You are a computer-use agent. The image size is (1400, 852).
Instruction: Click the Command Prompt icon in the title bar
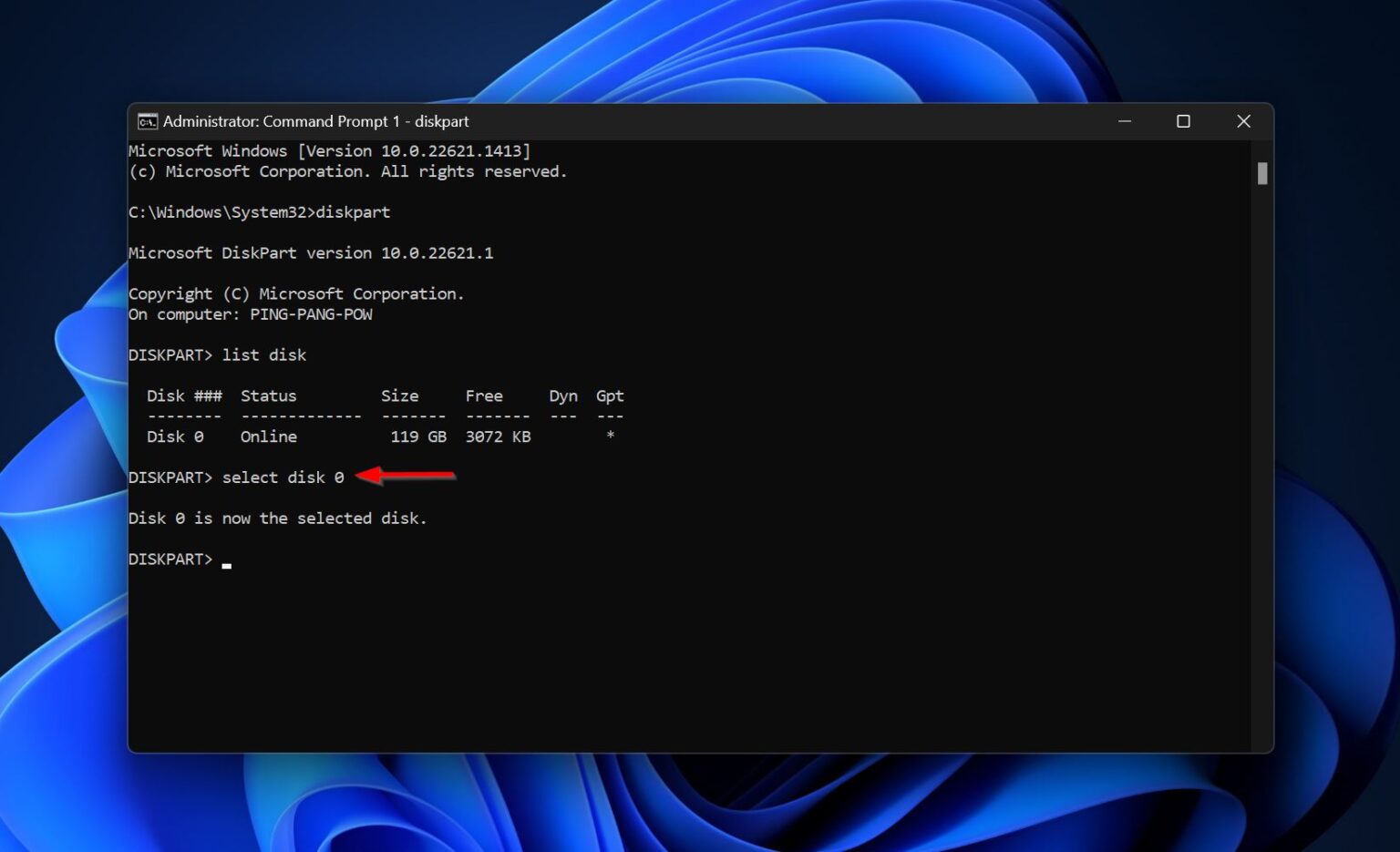146,120
